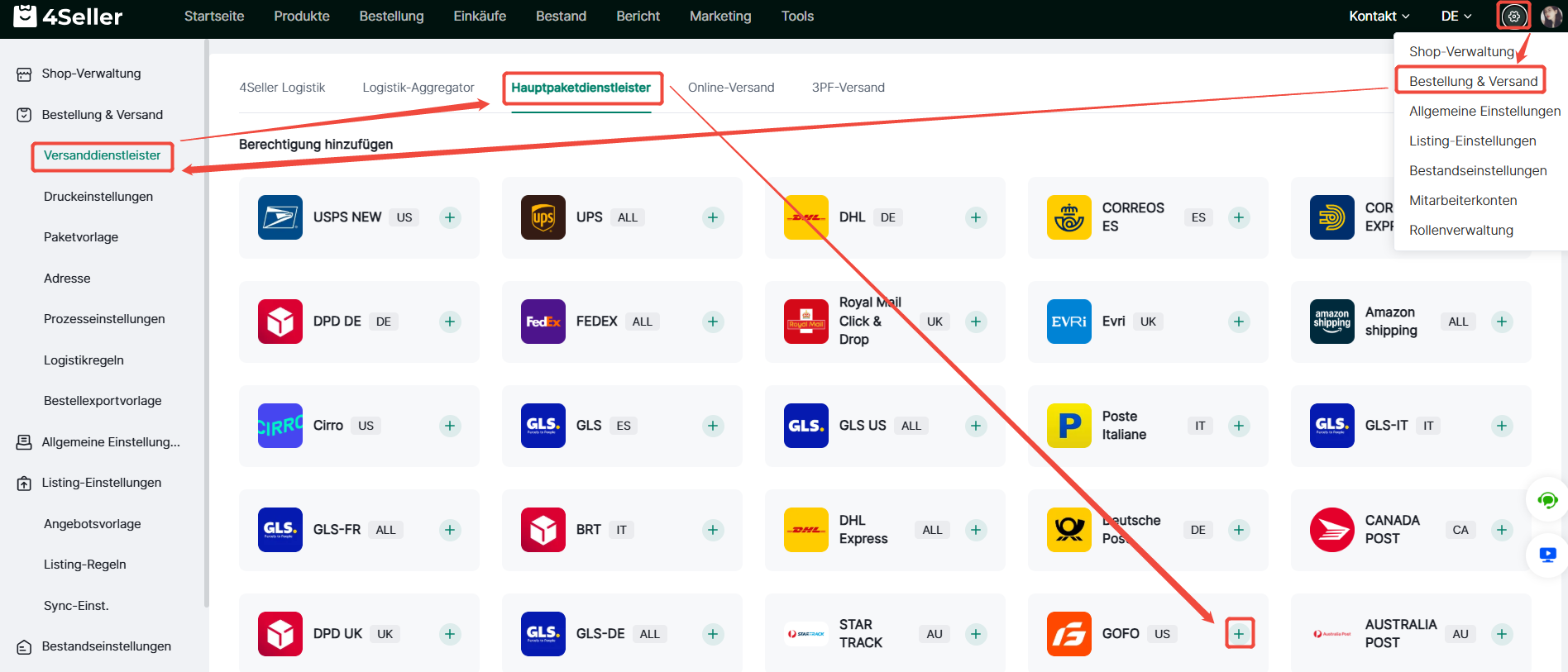This screenshot has height=672, width=1568.
Task: Open the Kontakt dropdown
Action: click(1379, 16)
